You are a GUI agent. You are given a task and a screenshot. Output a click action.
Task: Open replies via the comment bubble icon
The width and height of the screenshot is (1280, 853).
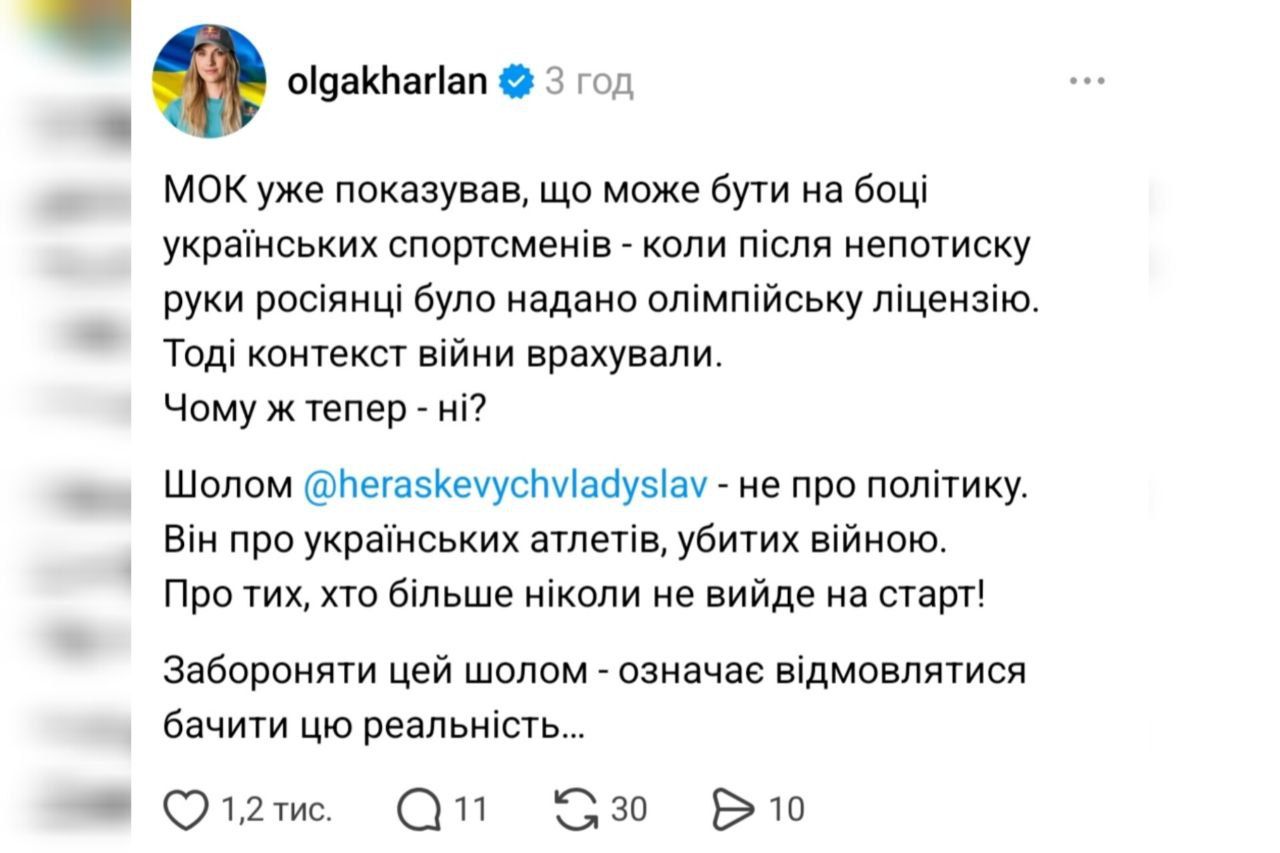[420, 809]
